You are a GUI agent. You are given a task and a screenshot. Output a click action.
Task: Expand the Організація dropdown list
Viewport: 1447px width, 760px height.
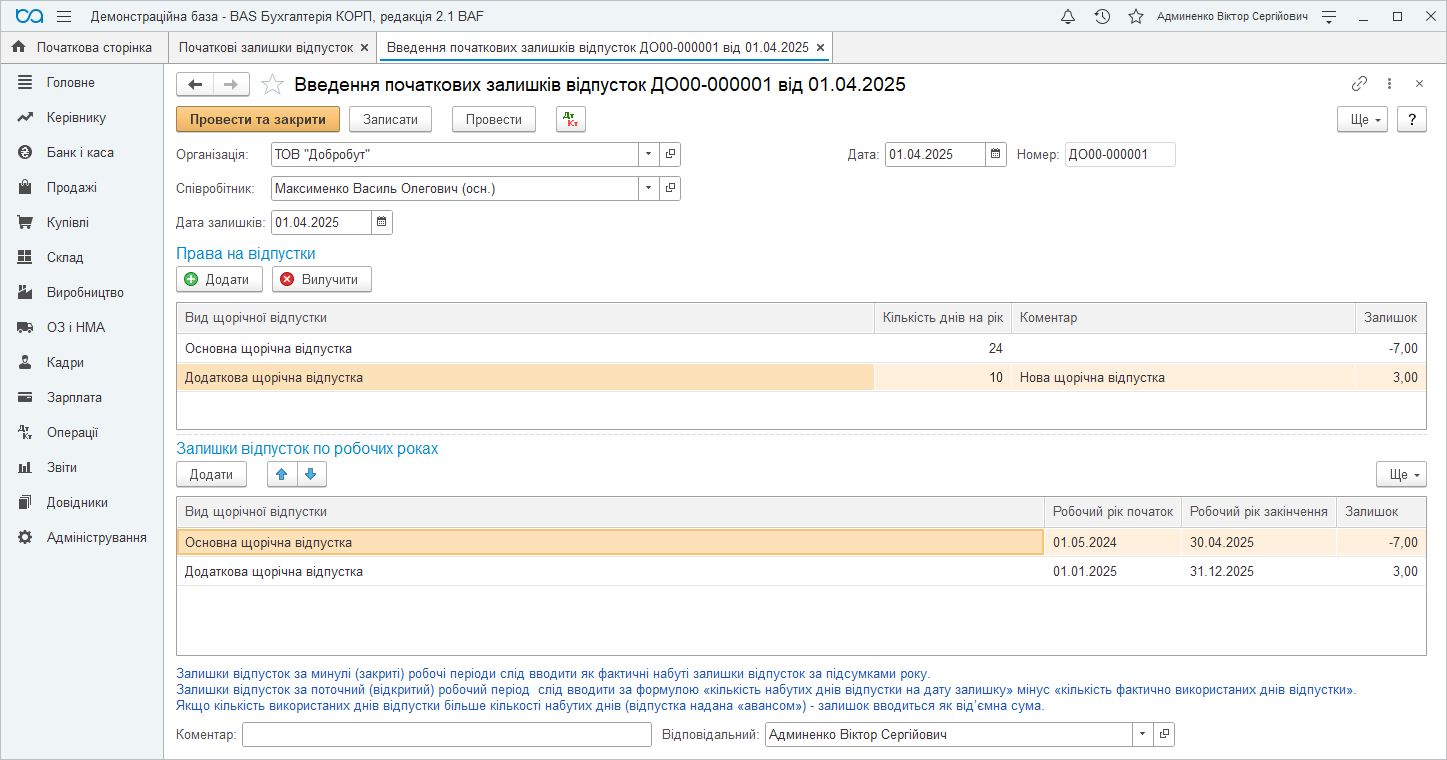pyautogui.click(x=648, y=154)
